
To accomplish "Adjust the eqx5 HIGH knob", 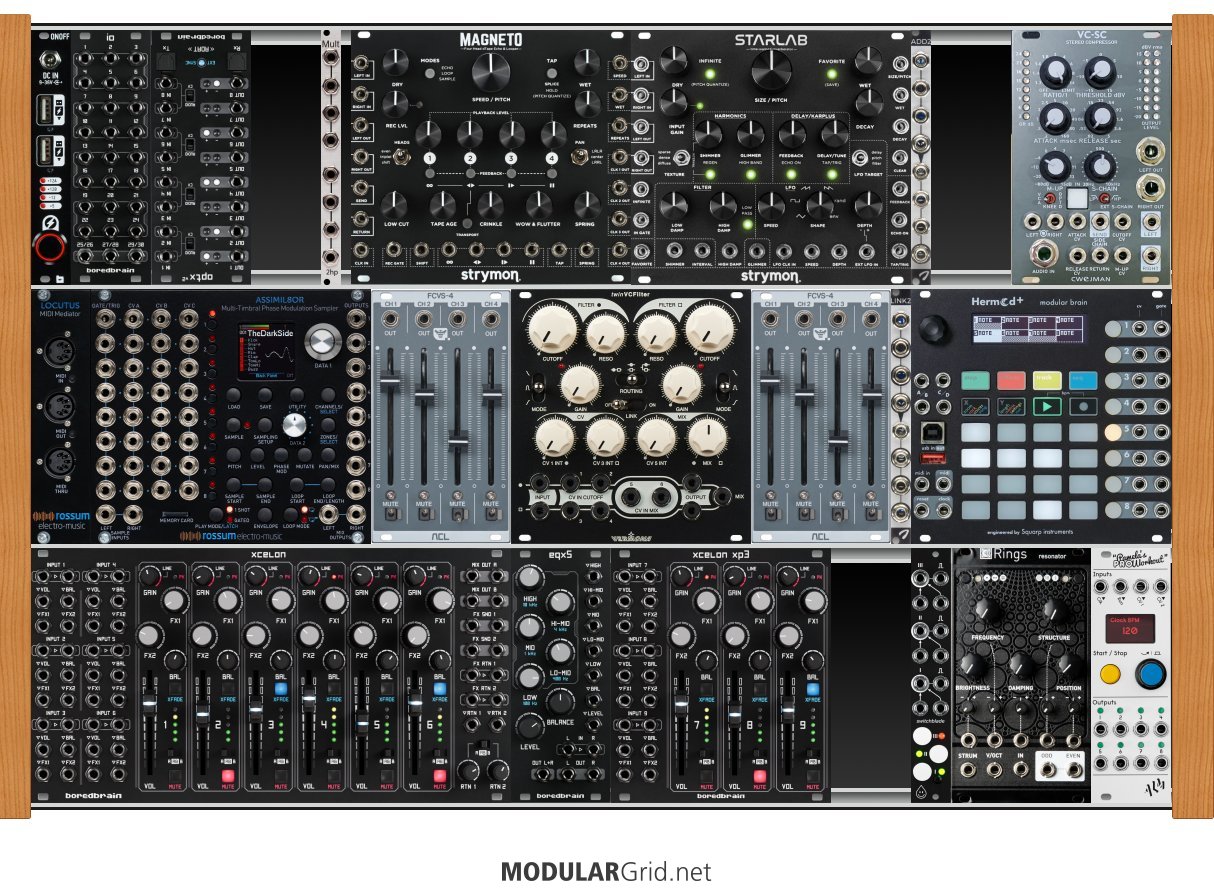I will 530,579.
